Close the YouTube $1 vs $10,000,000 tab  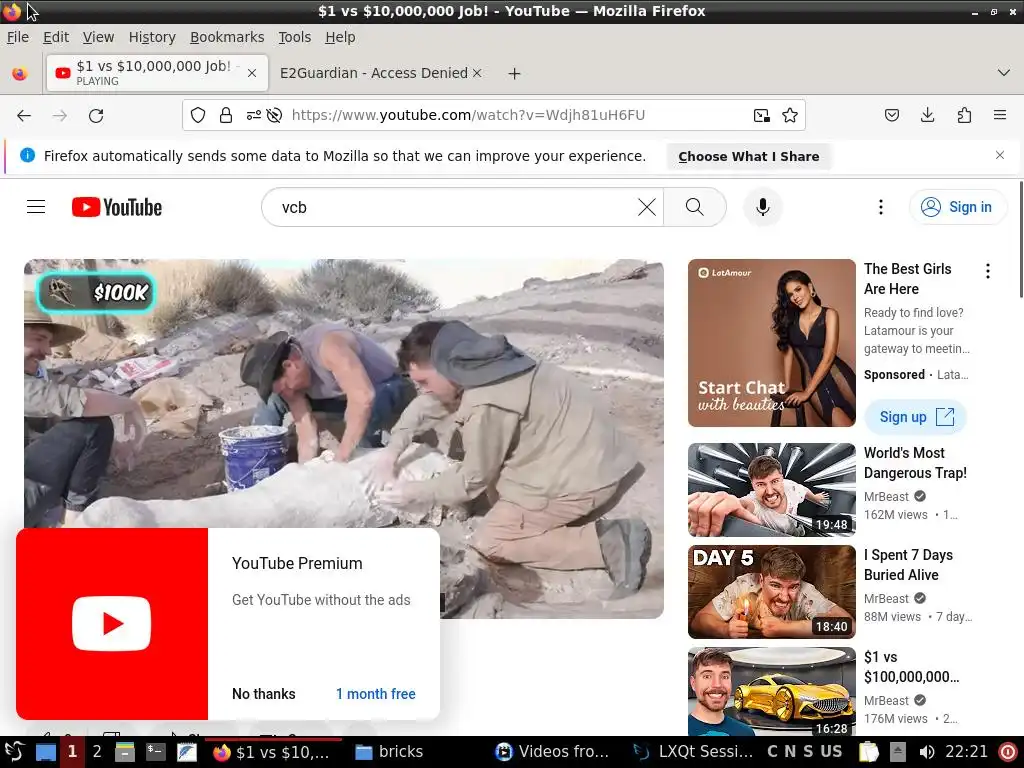click(x=252, y=73)
